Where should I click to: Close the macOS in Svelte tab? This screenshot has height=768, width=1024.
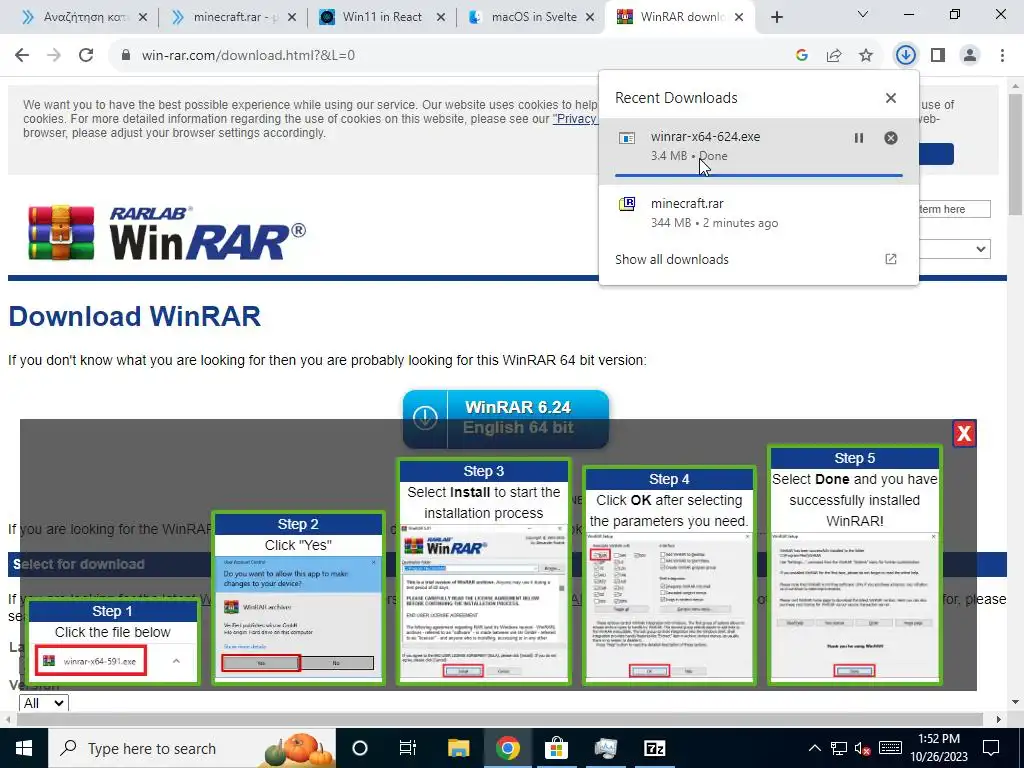[590, 17]
